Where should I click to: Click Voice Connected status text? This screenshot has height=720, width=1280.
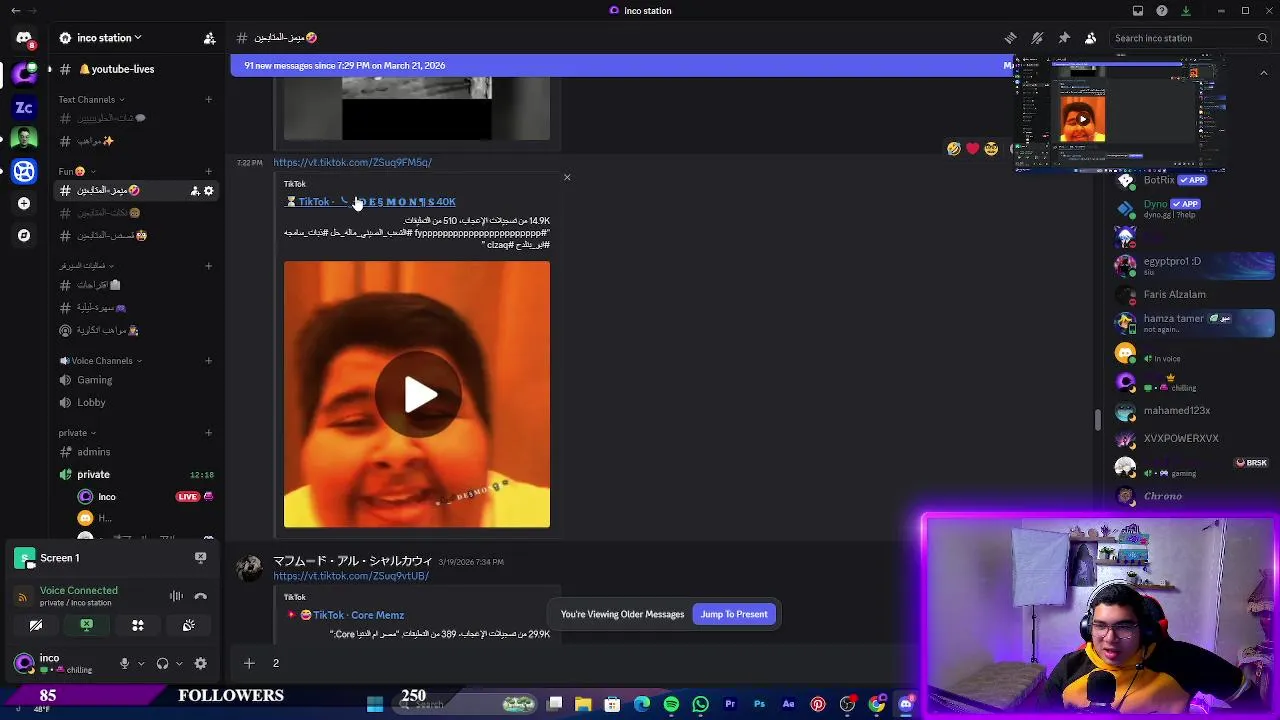[79, 590]
